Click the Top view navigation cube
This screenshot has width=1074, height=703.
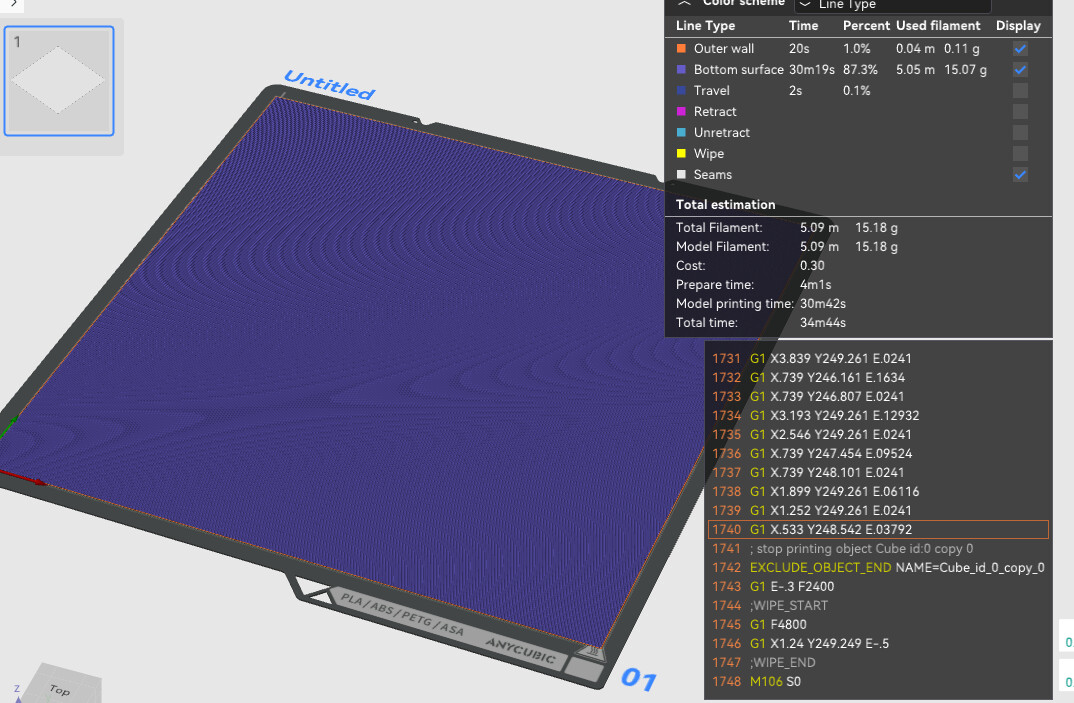coord(60,688)
